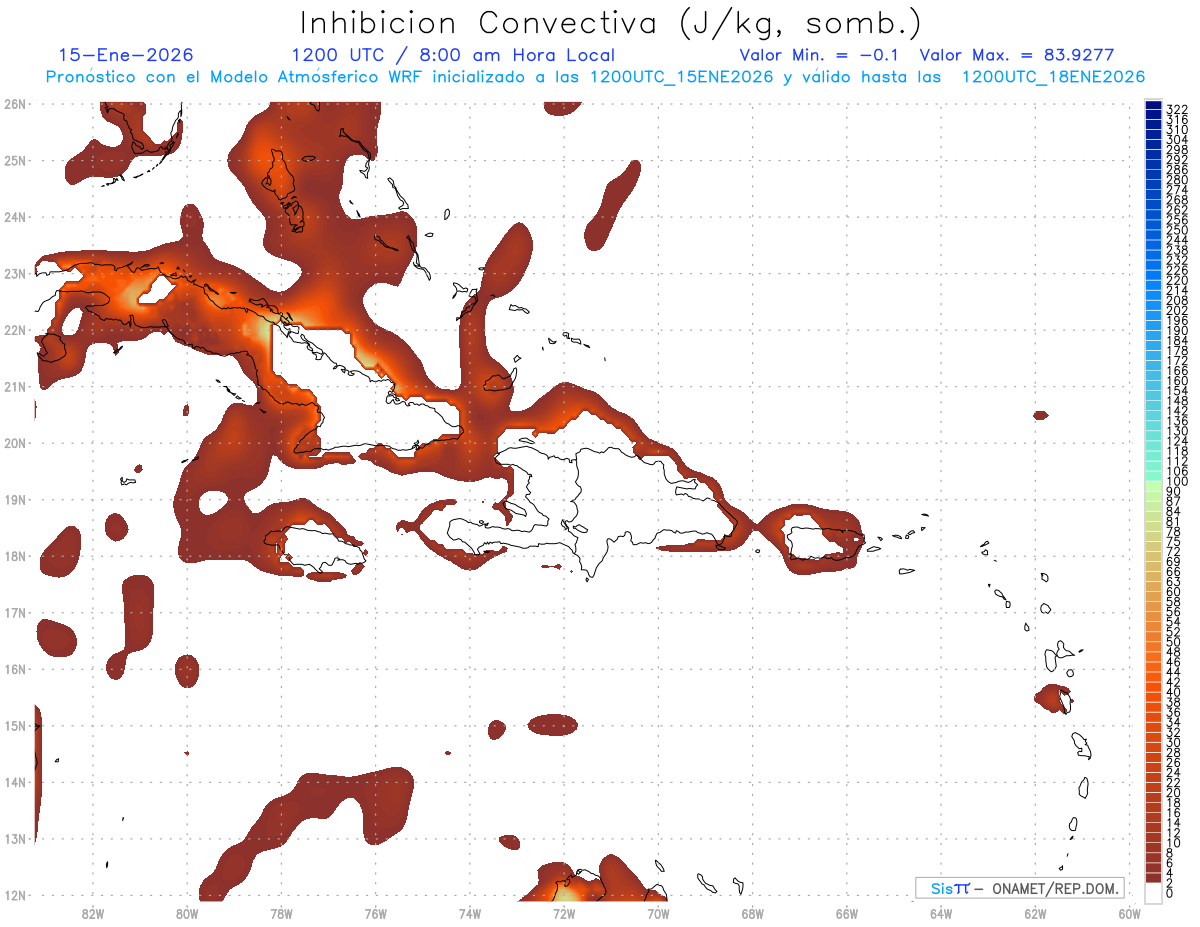
Task: Click the colorbar value label 0
Action: click(x=1170, y=893)
